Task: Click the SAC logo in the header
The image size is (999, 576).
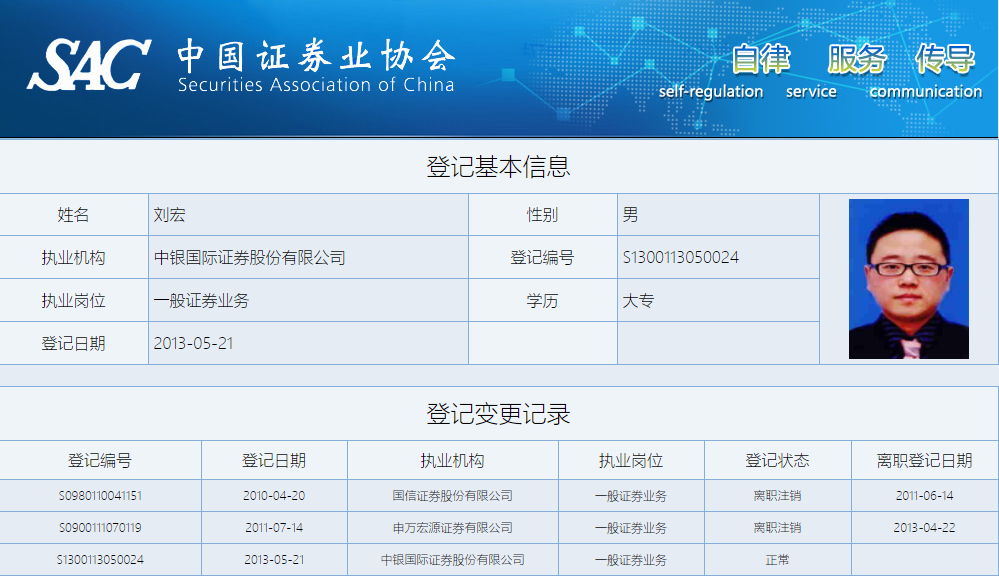Action: [x=89, y=65]
